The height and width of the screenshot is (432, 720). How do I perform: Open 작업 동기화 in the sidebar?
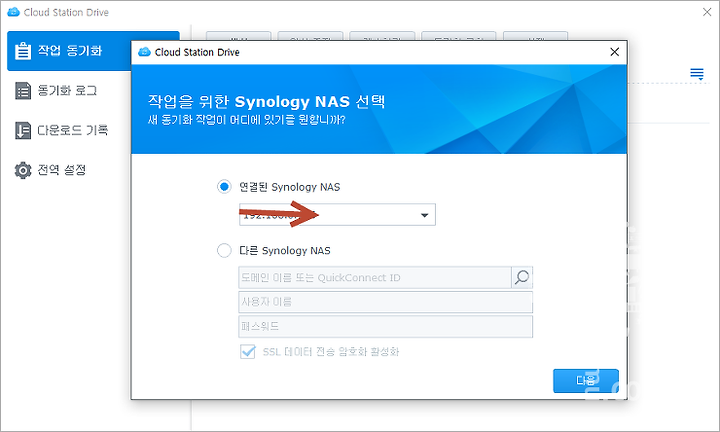(93, 51)
